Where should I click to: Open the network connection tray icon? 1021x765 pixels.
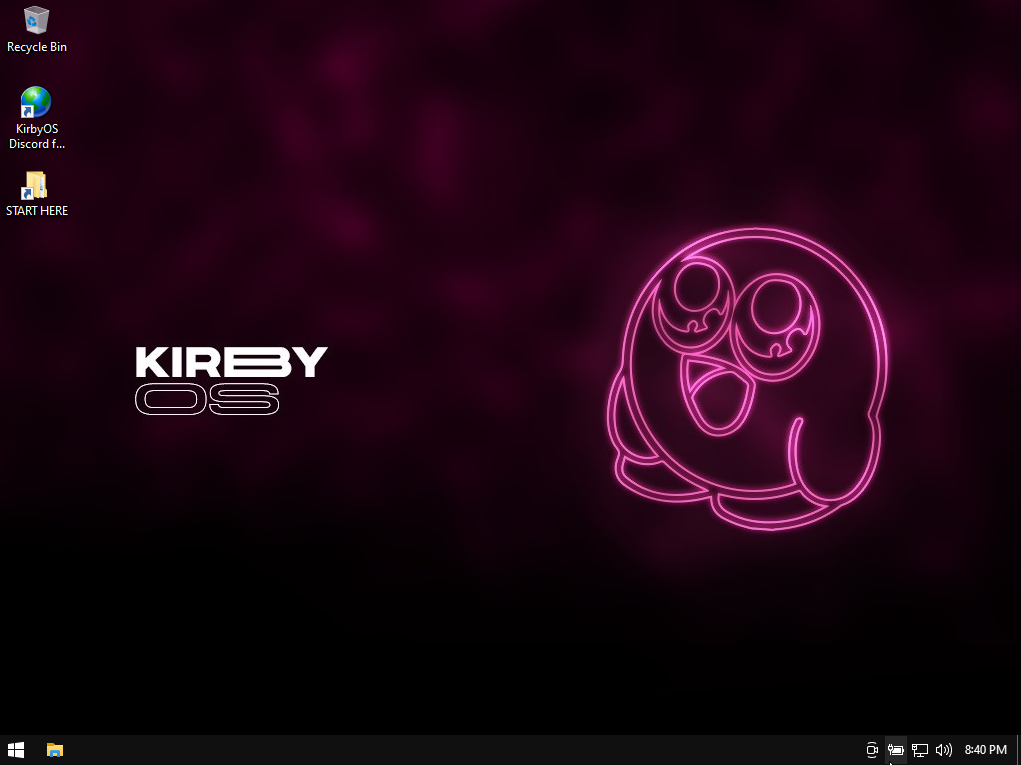919,750
